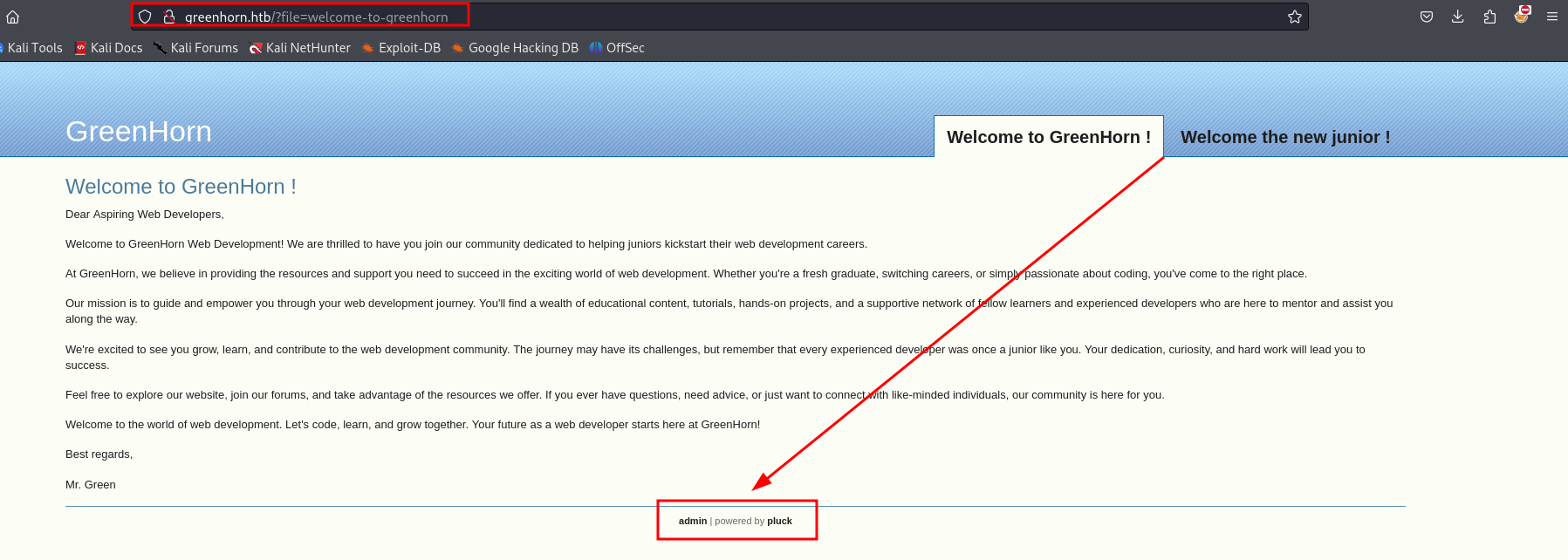The width and height of the screenshot is (1568, 560).
Task: Open the Google Hacking DB bookmark
Action: [x=515, y=48]
